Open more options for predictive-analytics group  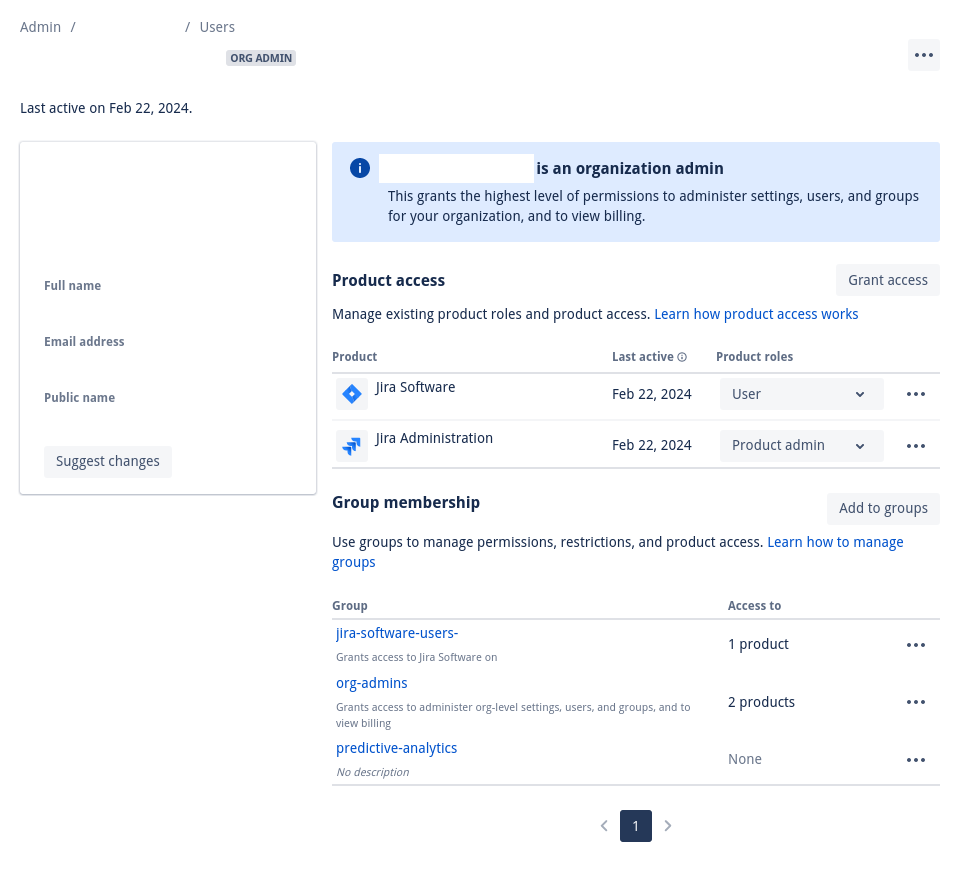click(915, 760)
